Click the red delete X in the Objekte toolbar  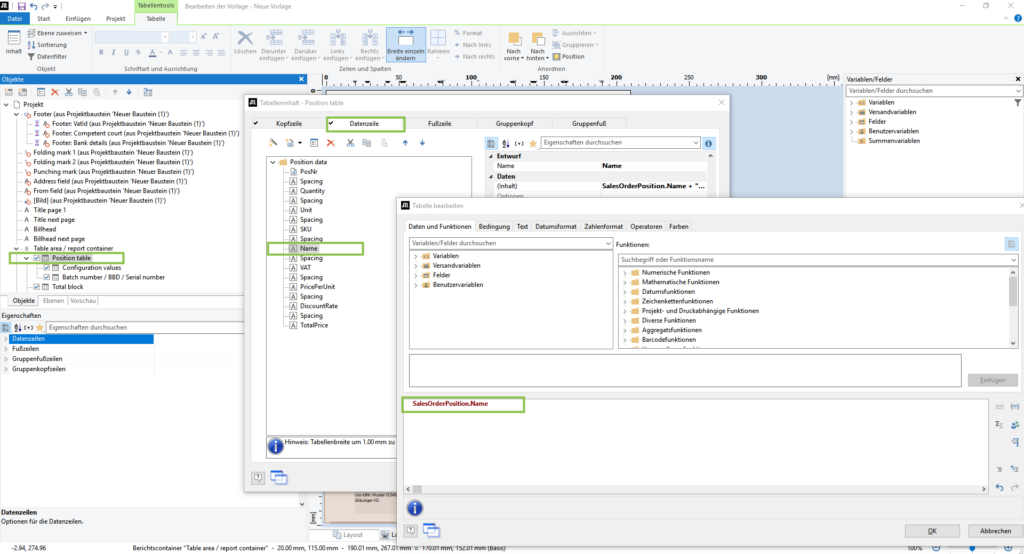click(x=55, y=91)
